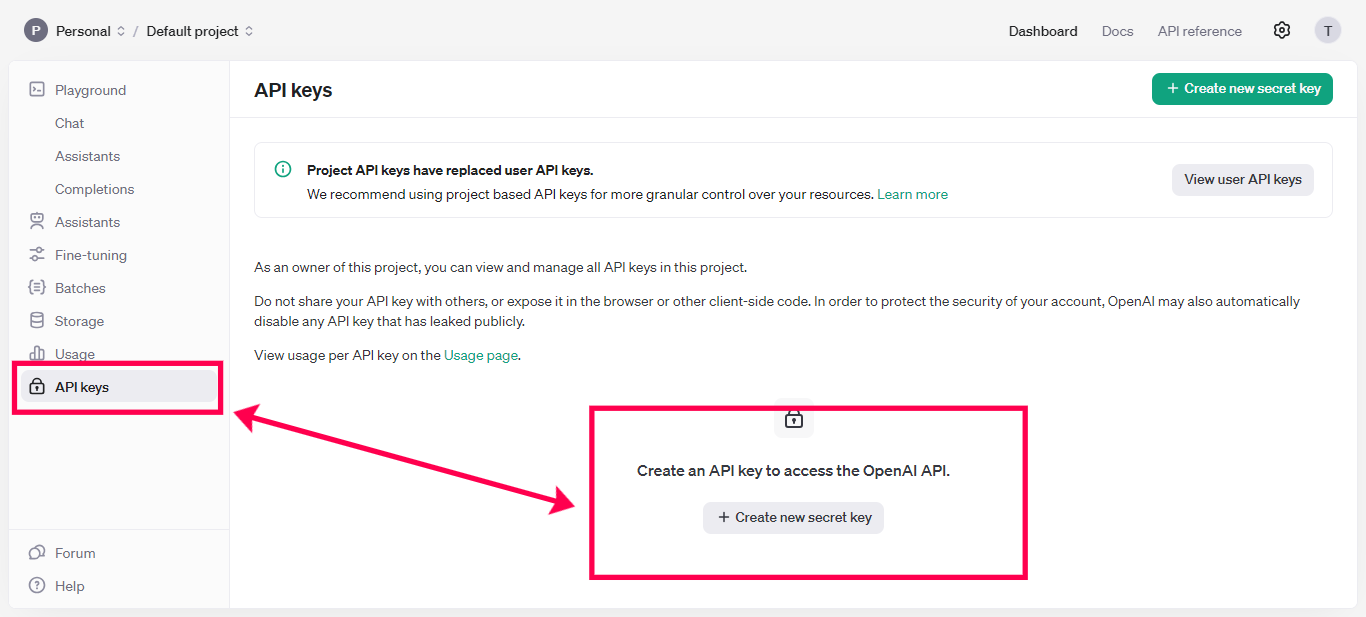
Task: Click the Usage bar chart icon
Action: pyautogui.click(x=37, y=353)
